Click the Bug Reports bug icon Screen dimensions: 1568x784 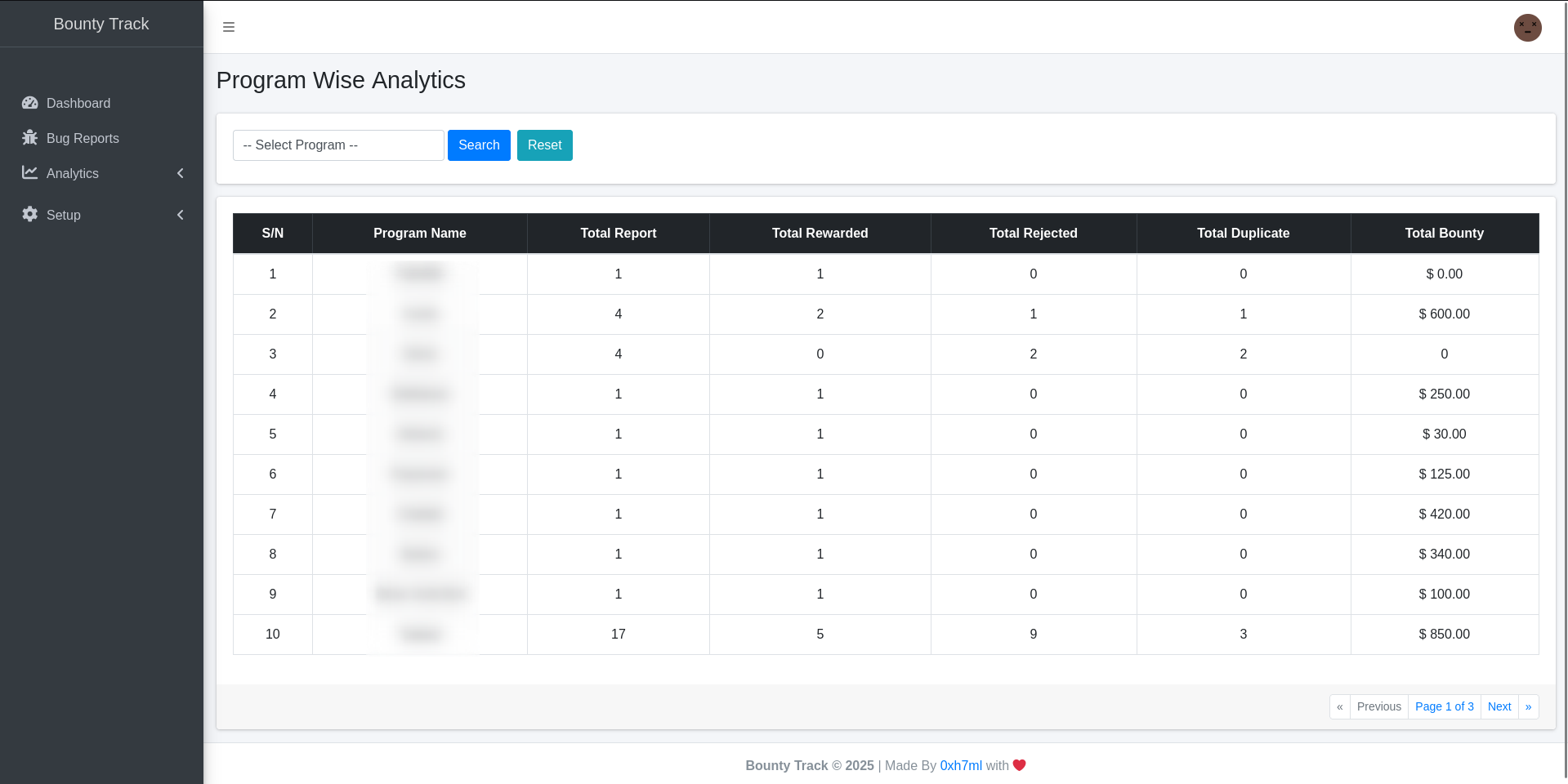(x=30, y=137)
